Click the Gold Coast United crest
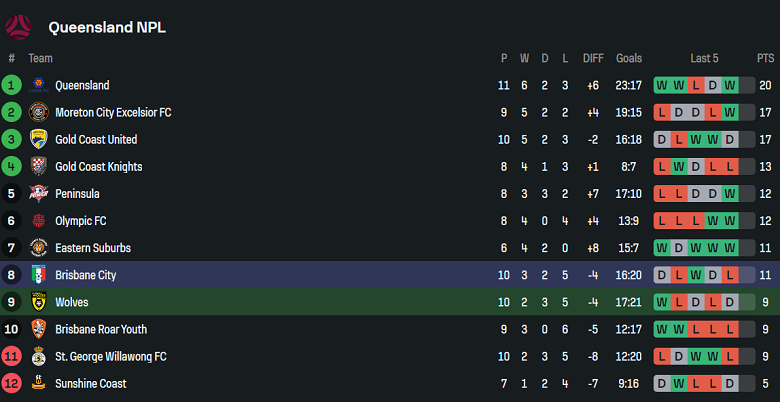This screenshot has width=780, height=402. click(x=39, y=140)
